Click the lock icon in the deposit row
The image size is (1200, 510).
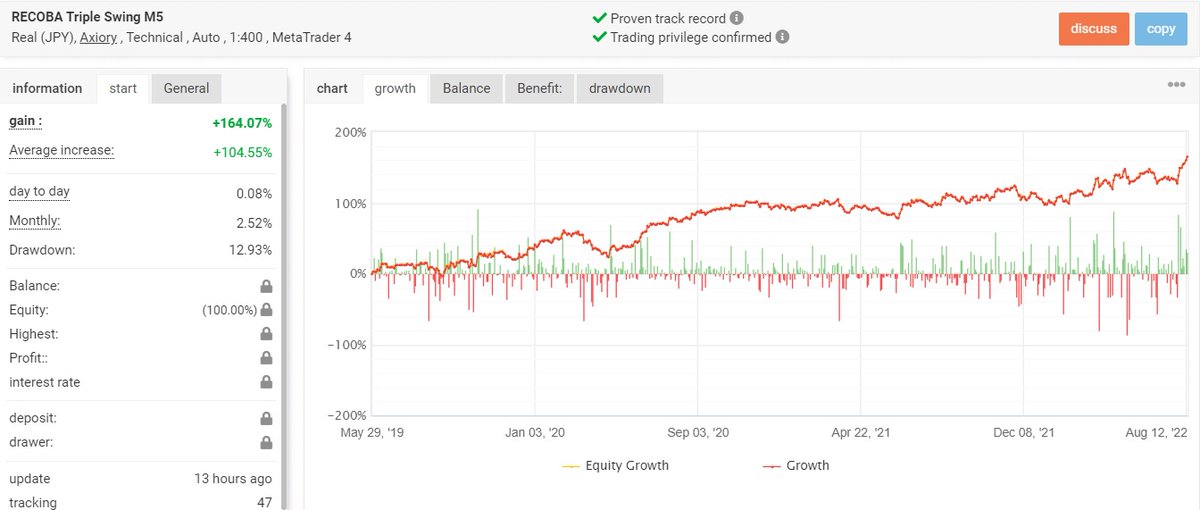click(266, 418)
